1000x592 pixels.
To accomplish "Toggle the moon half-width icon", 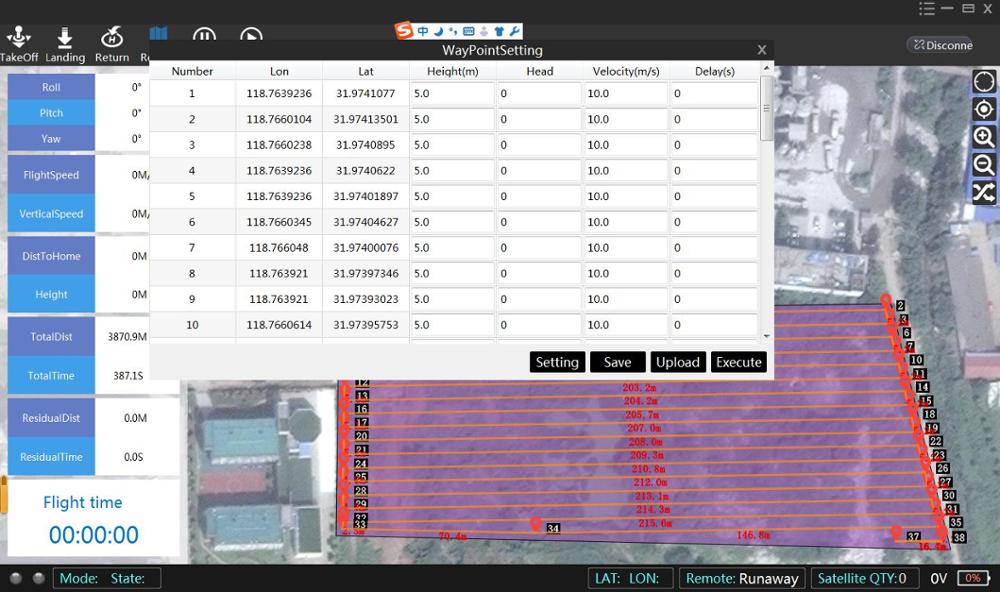I will pos(439,31).
